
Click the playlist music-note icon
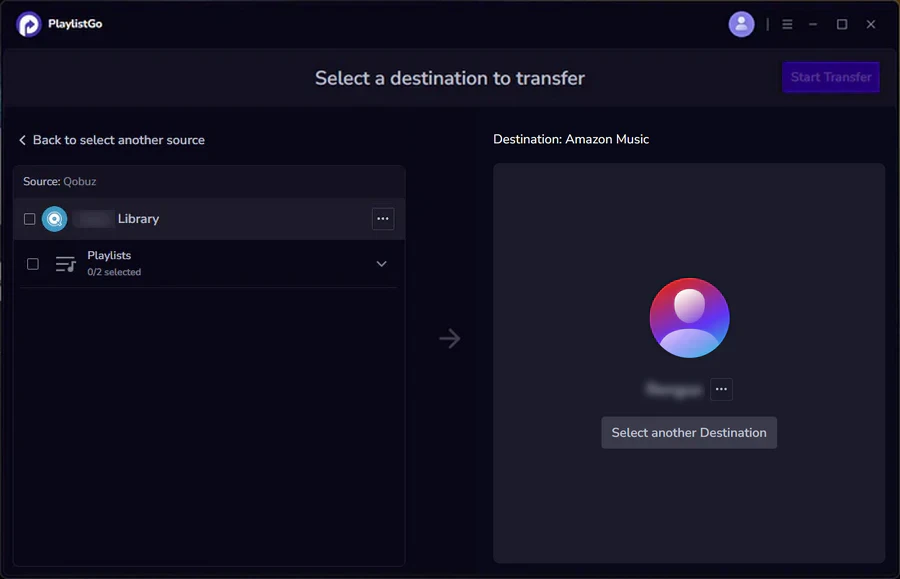click(x=65, y=264)
